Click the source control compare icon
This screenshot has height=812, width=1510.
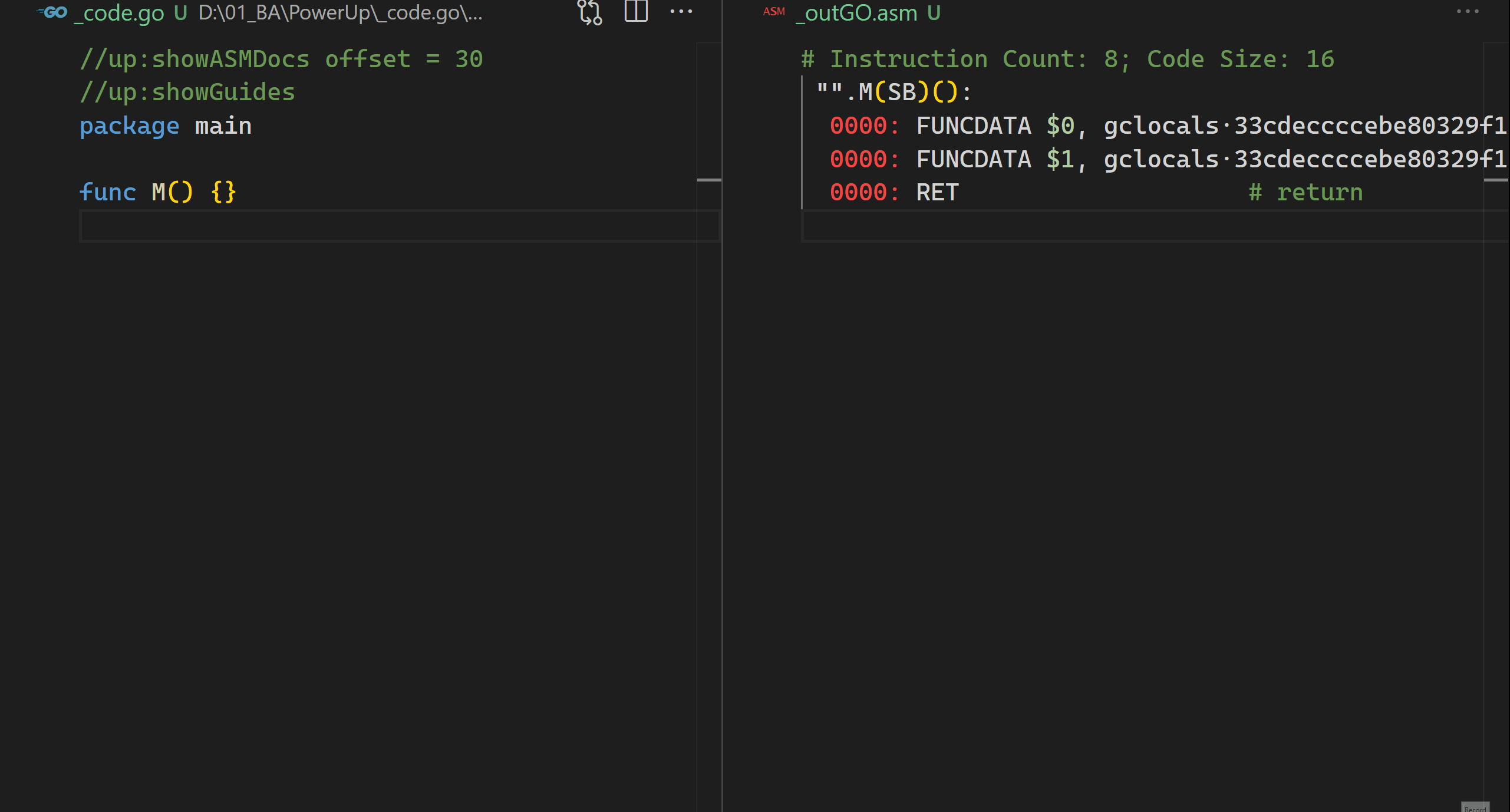pyautogui.click(x=590, y=13)
